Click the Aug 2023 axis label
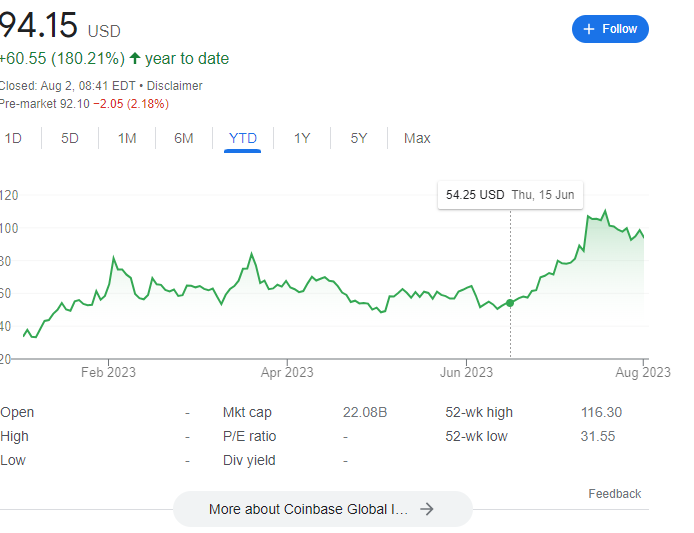Viewport: 694px width, 533px height. coord(643,372)
